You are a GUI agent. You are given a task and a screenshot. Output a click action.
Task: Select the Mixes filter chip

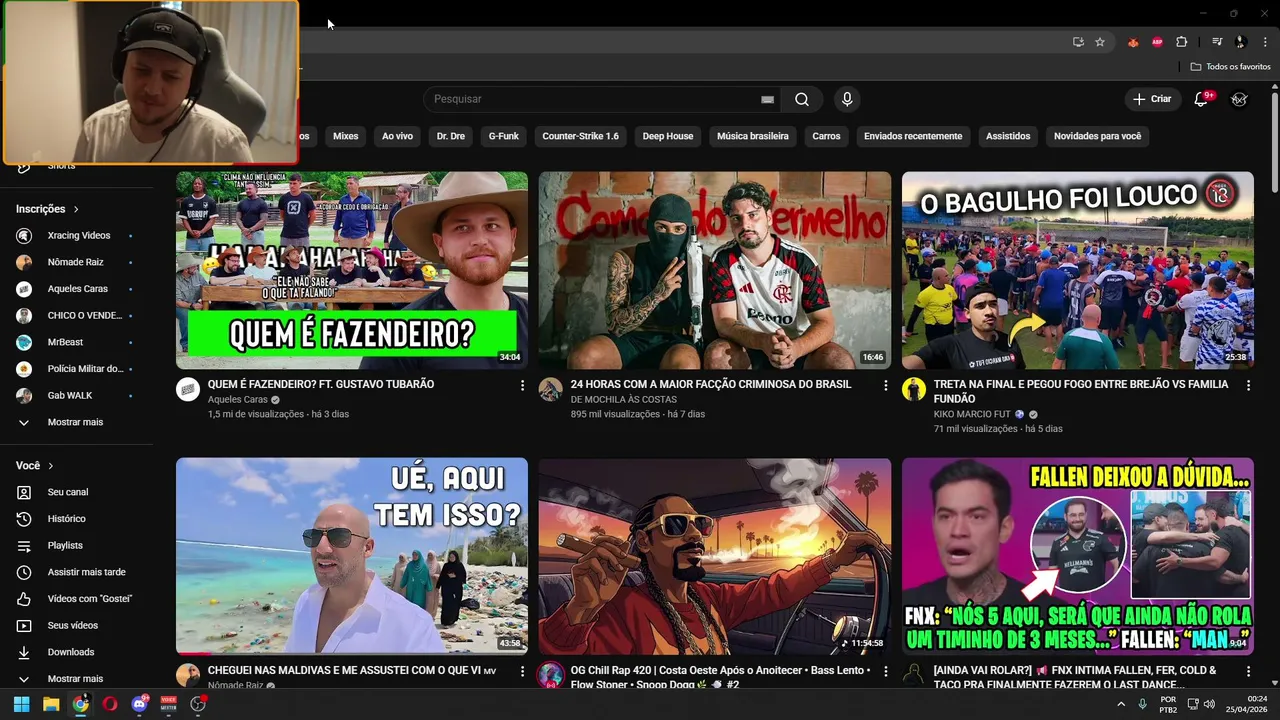point(345,136)
